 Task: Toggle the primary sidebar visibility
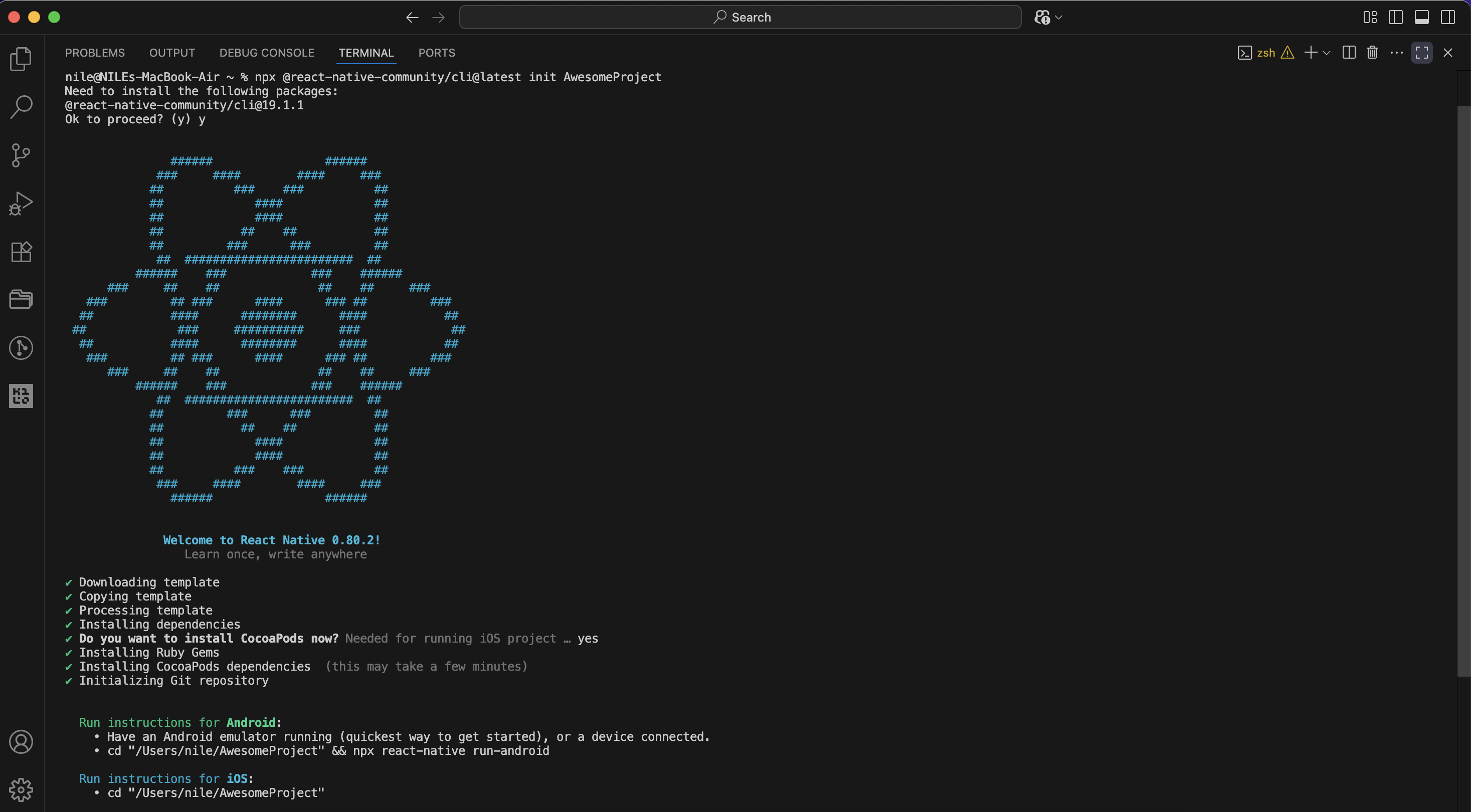point(1396,17)
